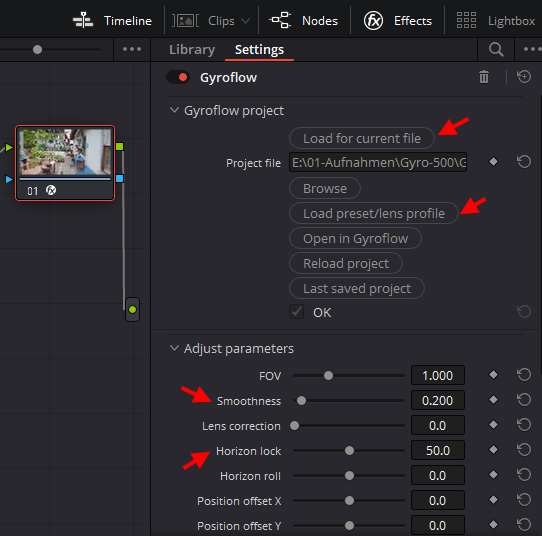Collapse the Adjust parameters section
Viewport: 542px width, 536px height.
[174, 348]
